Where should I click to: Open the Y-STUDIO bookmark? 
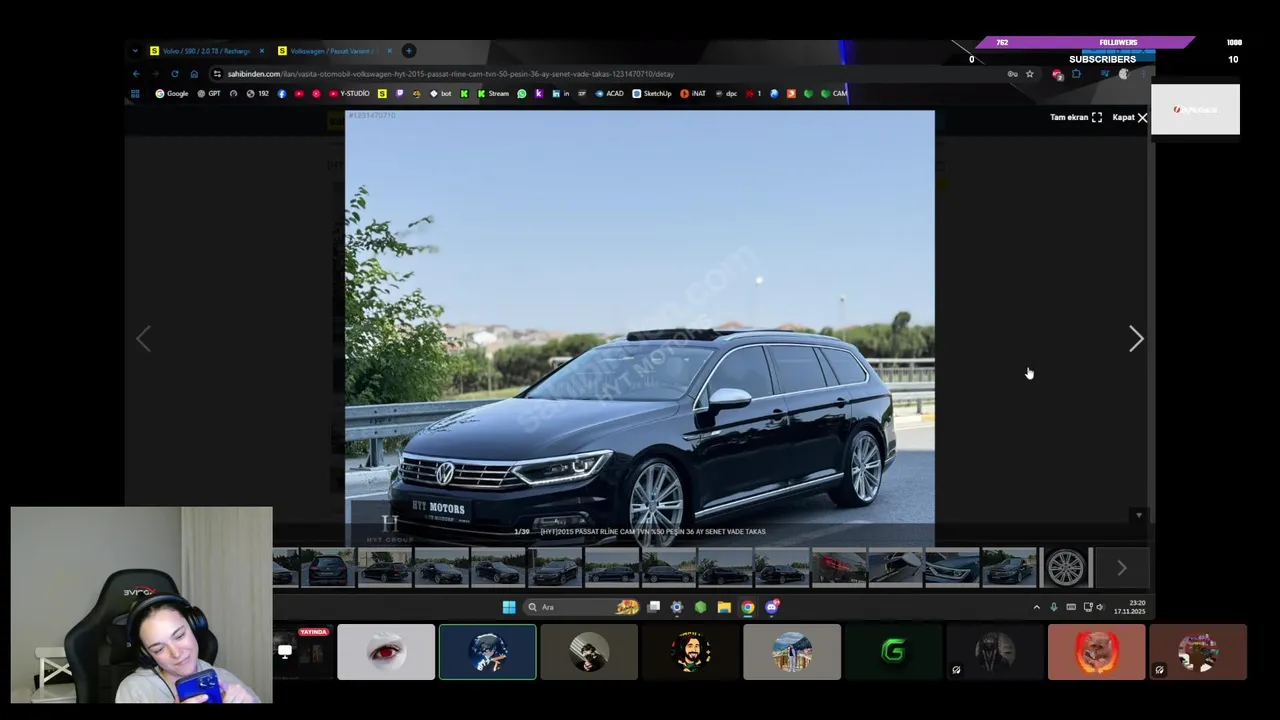pos(349,94)
